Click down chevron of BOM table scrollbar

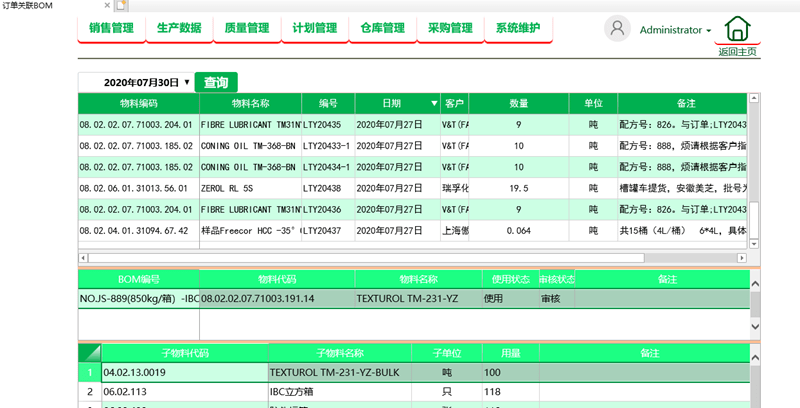(755, 326)
